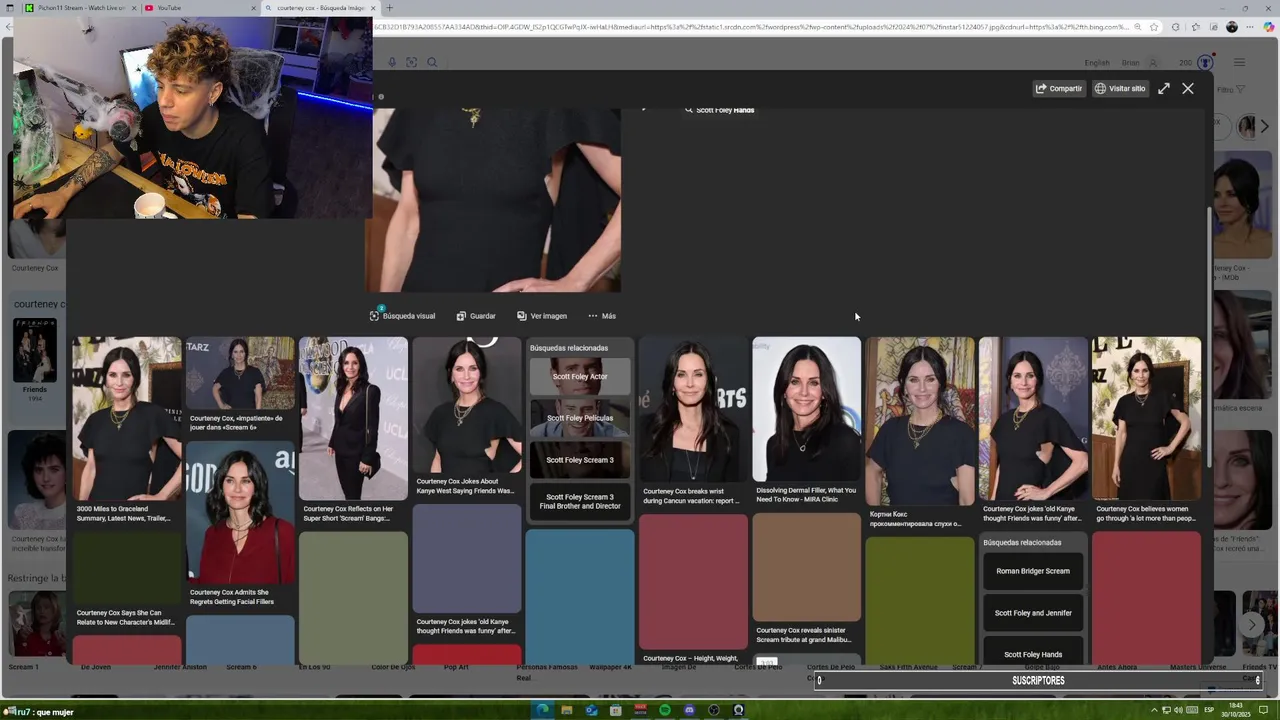Select Scott Foley and Jennifer related search
Screen dimensions: 1280x720
(x=1033, y=613)
